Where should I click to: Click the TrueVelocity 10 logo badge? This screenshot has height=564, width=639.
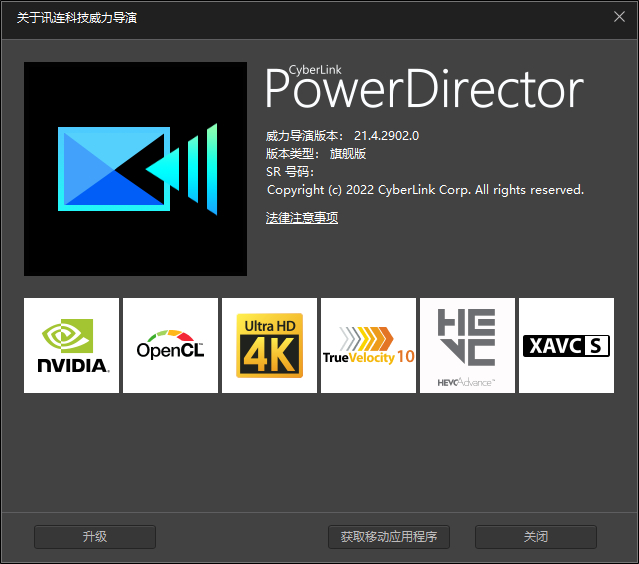coord(368,345)
